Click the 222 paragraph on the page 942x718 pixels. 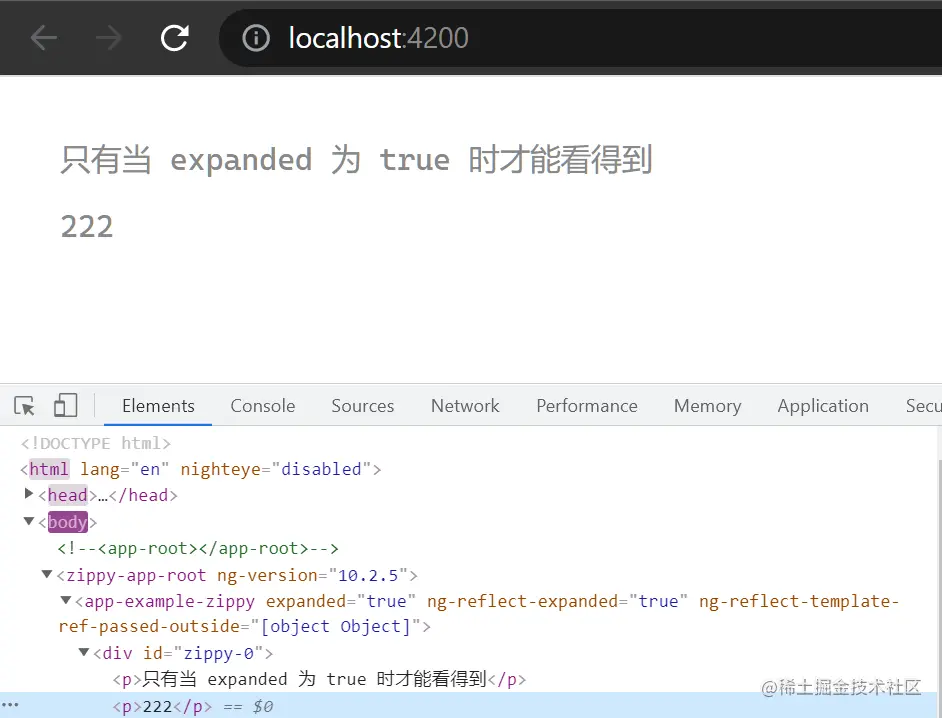click(87, 227)
